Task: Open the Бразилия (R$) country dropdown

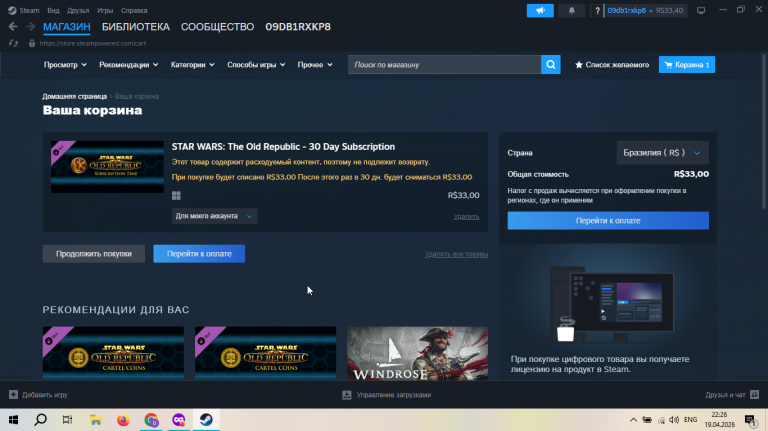Action: tap(662, 153)
